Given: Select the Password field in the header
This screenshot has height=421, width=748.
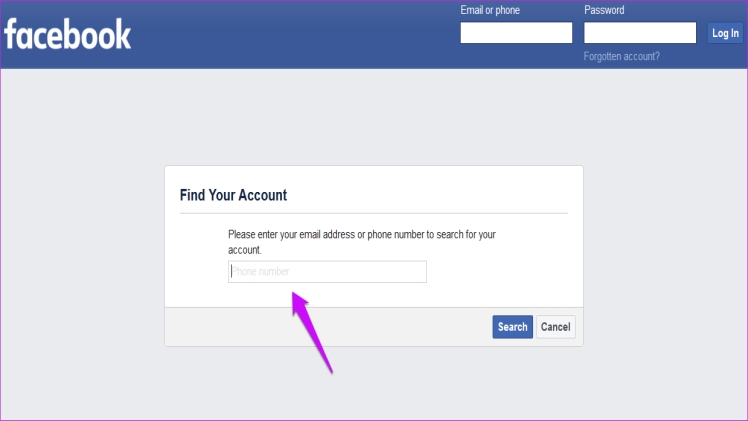Looking at the screenshot, I should pos(640,32).
